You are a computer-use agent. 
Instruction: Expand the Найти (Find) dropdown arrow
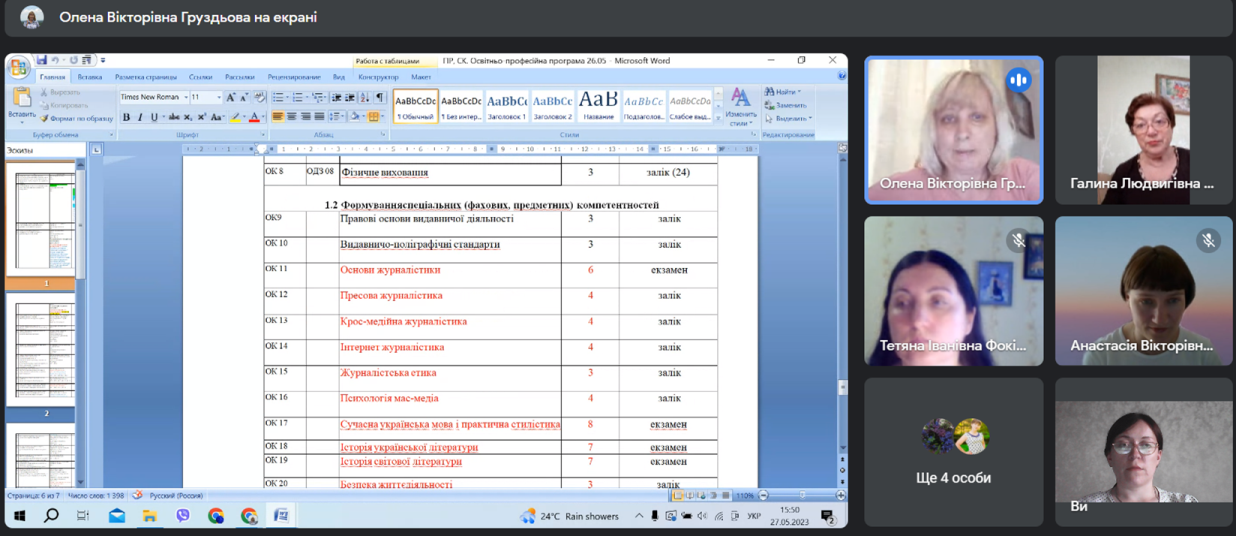pyautogui.click(x=800, y=92)
